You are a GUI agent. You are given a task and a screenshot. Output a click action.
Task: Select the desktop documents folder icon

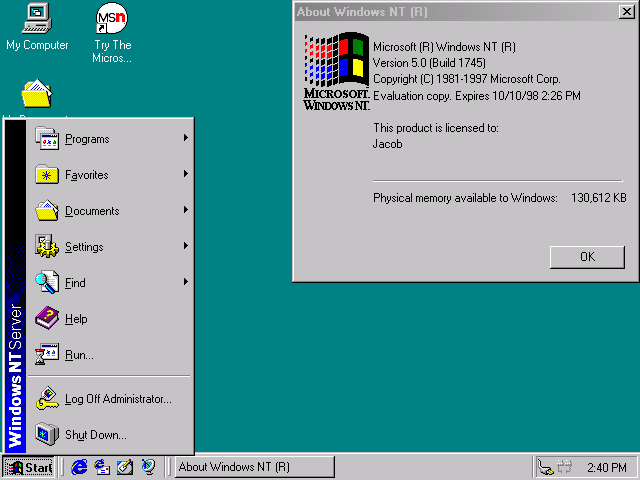(37, 94)
